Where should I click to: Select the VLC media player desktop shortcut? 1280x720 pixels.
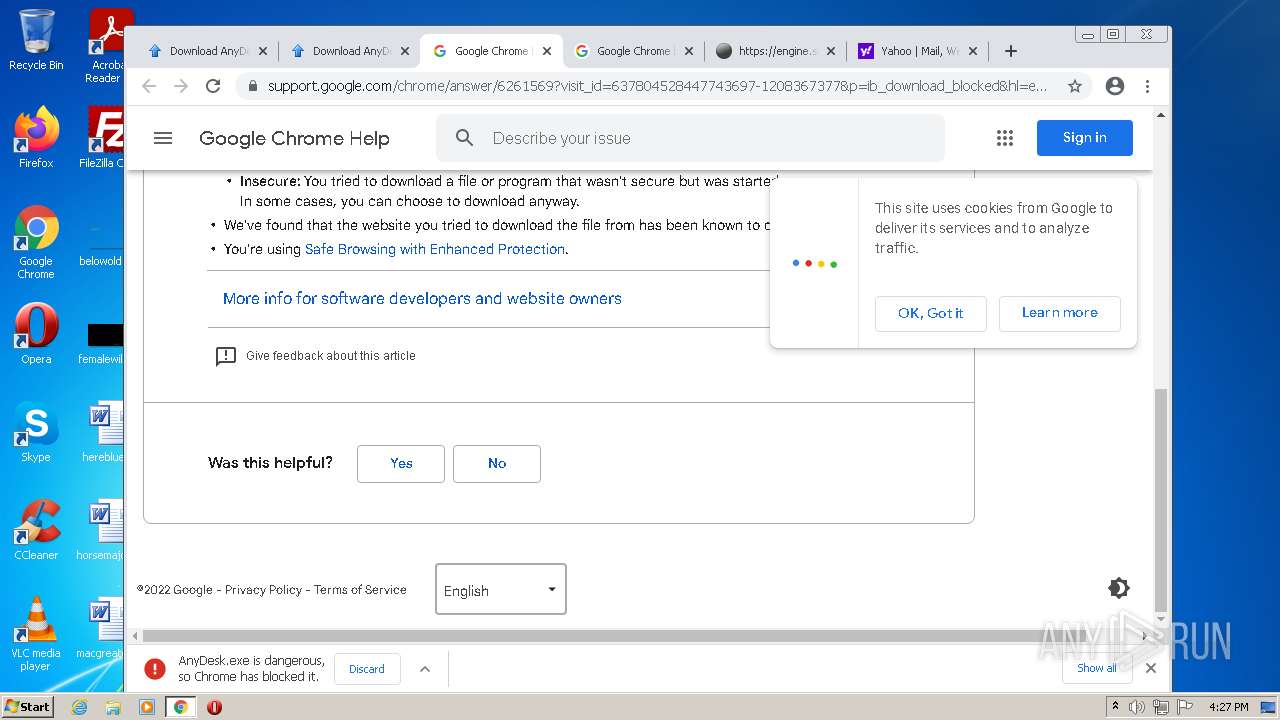[x=36, y=634]
